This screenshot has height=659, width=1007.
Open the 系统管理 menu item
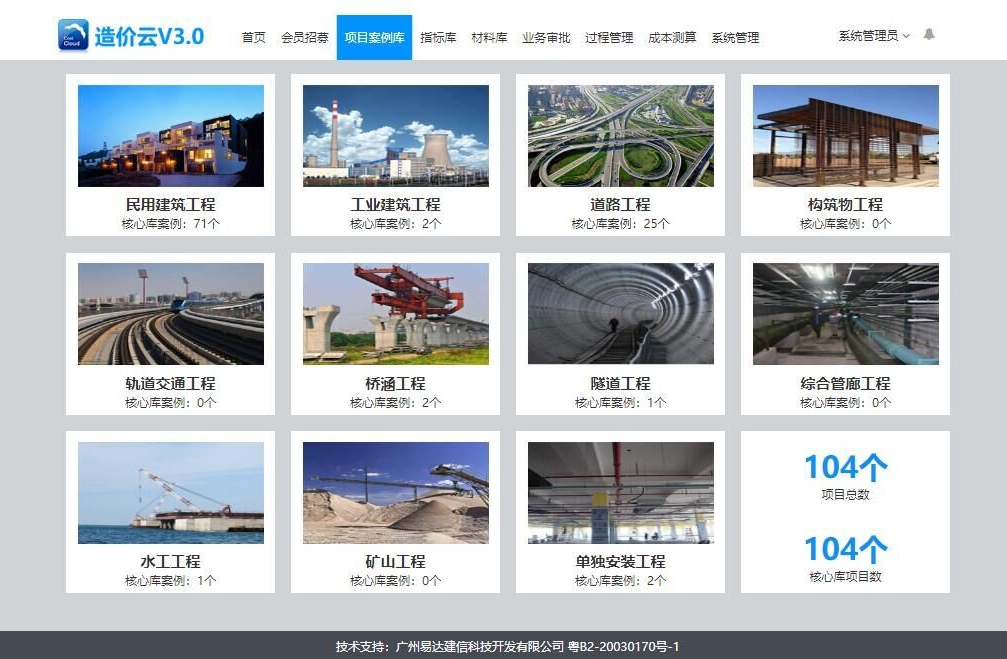click(735, 37)
